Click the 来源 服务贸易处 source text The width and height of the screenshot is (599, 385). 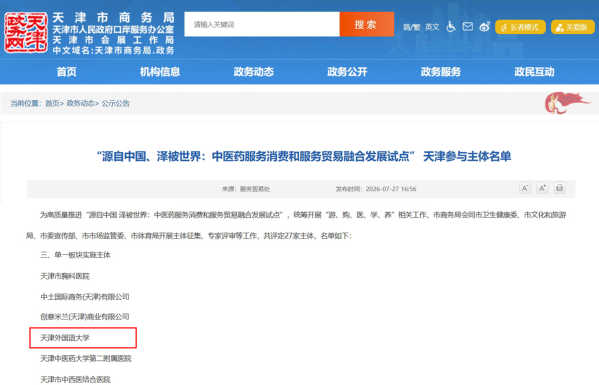246,189
